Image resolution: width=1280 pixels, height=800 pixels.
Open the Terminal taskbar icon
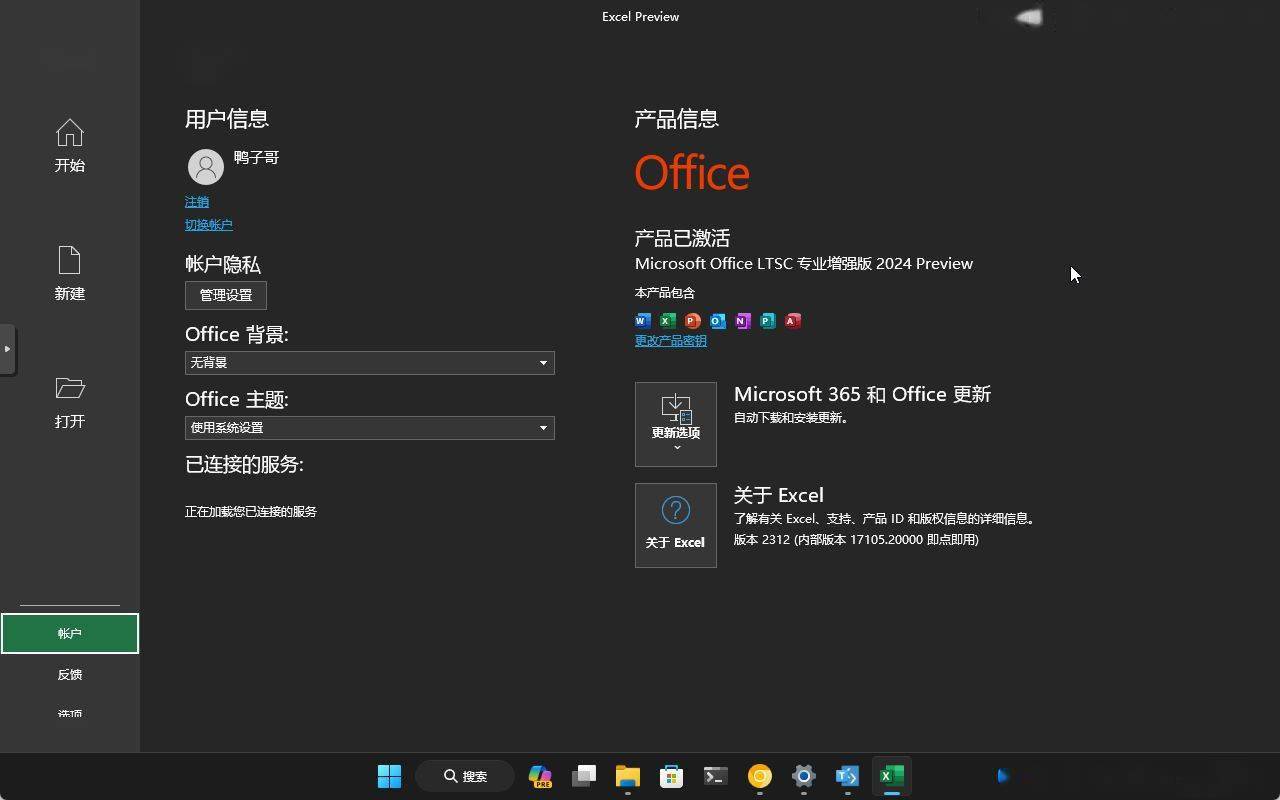(716, 776)
